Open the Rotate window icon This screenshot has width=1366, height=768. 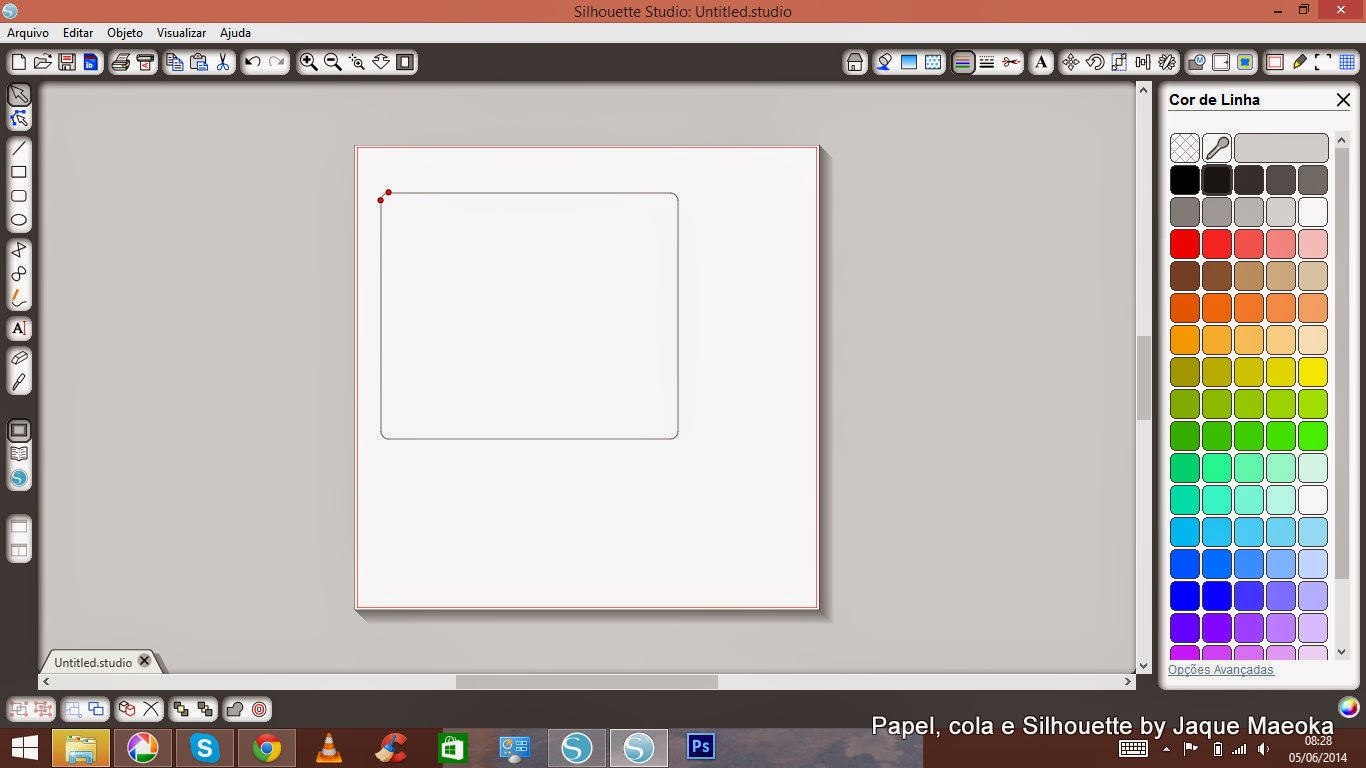(x=1095, y=62)
